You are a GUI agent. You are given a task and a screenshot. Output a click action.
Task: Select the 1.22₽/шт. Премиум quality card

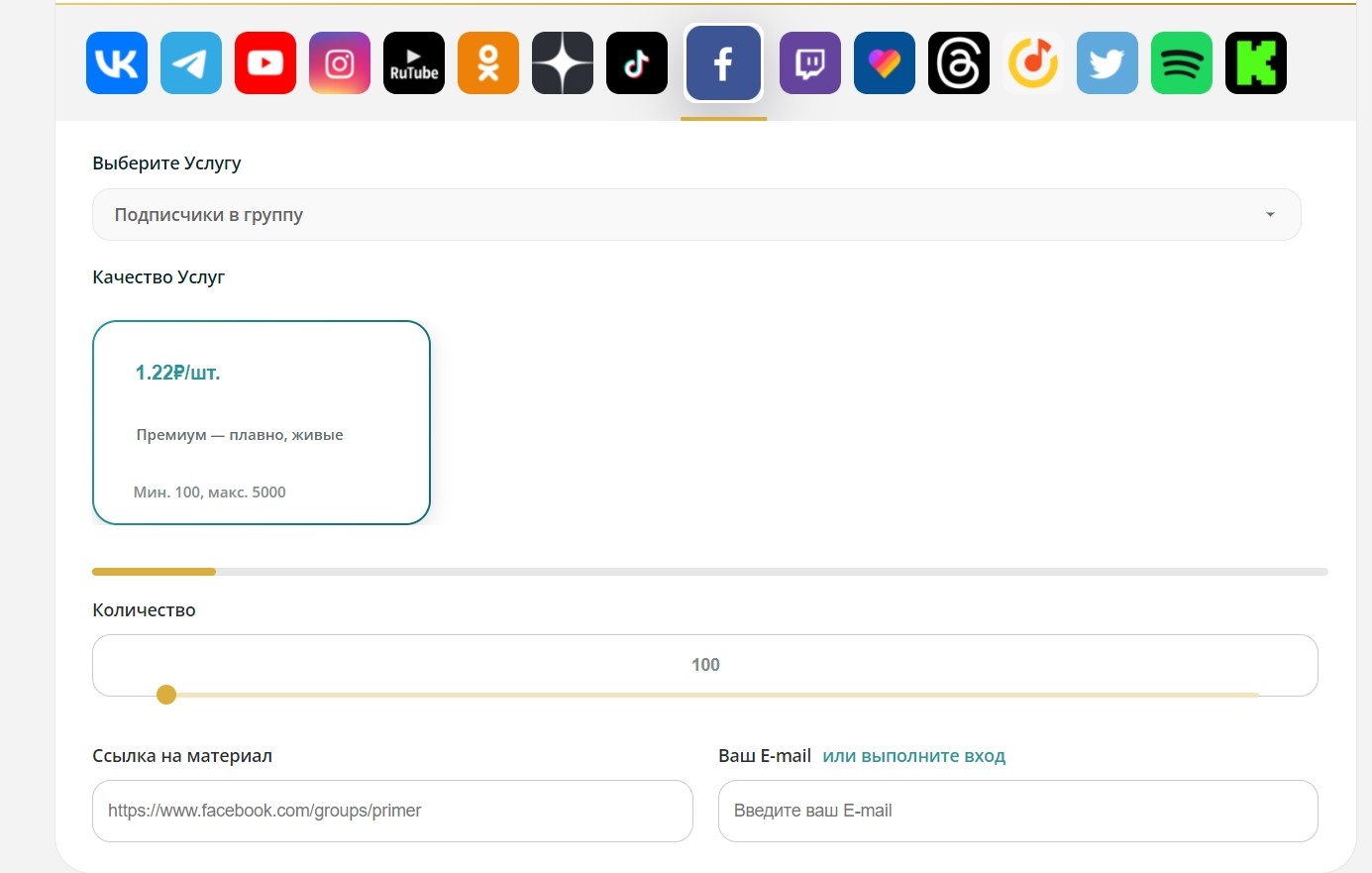pos(262,422)
